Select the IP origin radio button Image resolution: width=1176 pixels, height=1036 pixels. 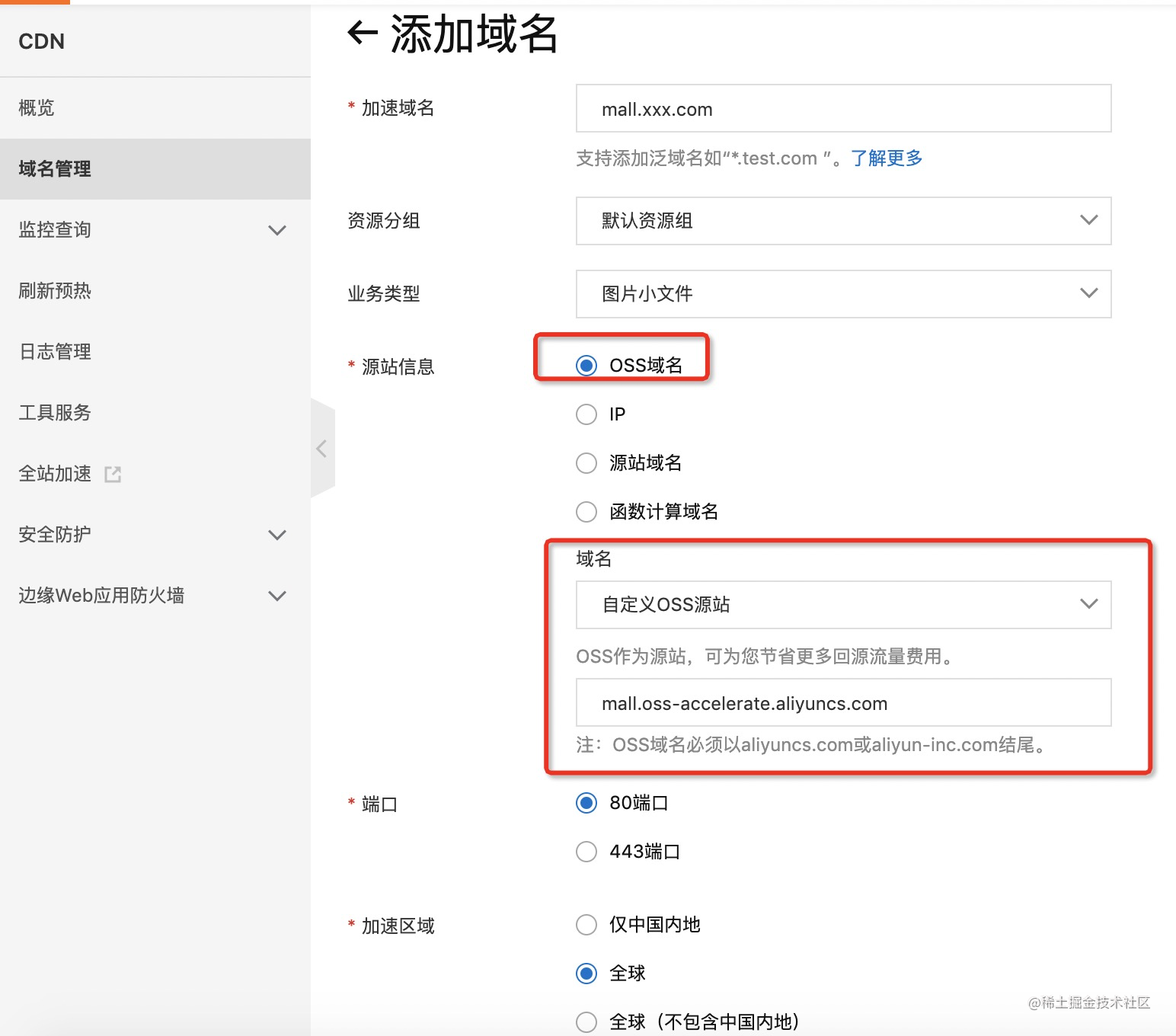click(586, 414)
